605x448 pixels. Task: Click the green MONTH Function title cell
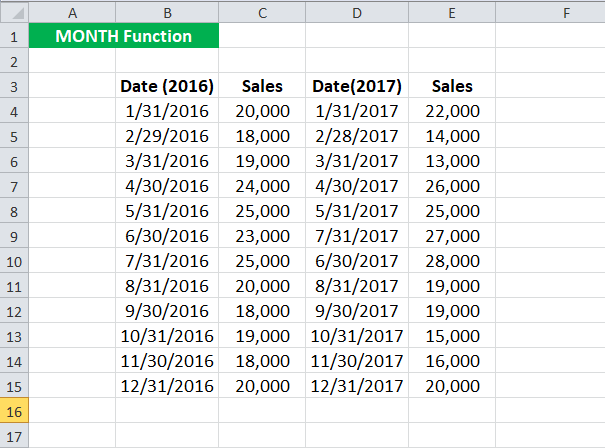124,36
